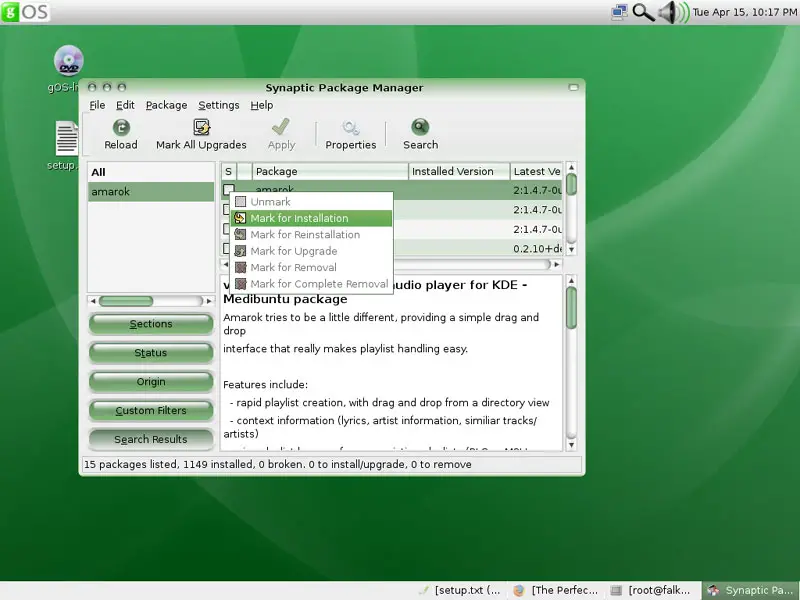800x600 pixels.
Task: Select the setup text file desktop icon
Action: (67, 138)
